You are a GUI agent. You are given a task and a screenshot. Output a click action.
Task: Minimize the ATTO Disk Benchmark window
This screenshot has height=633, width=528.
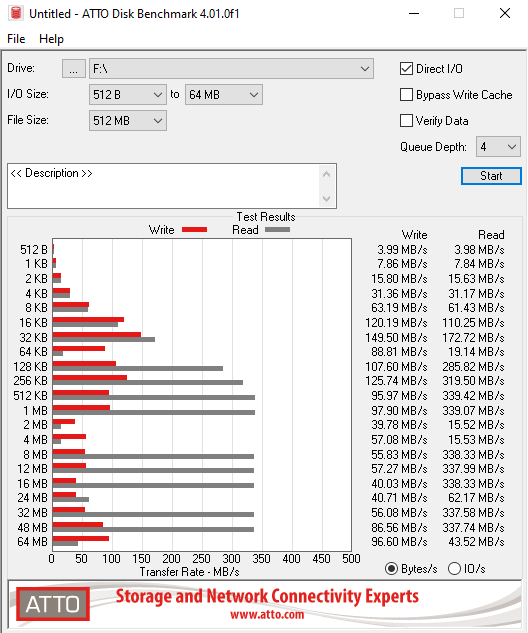tap(414, 13)
